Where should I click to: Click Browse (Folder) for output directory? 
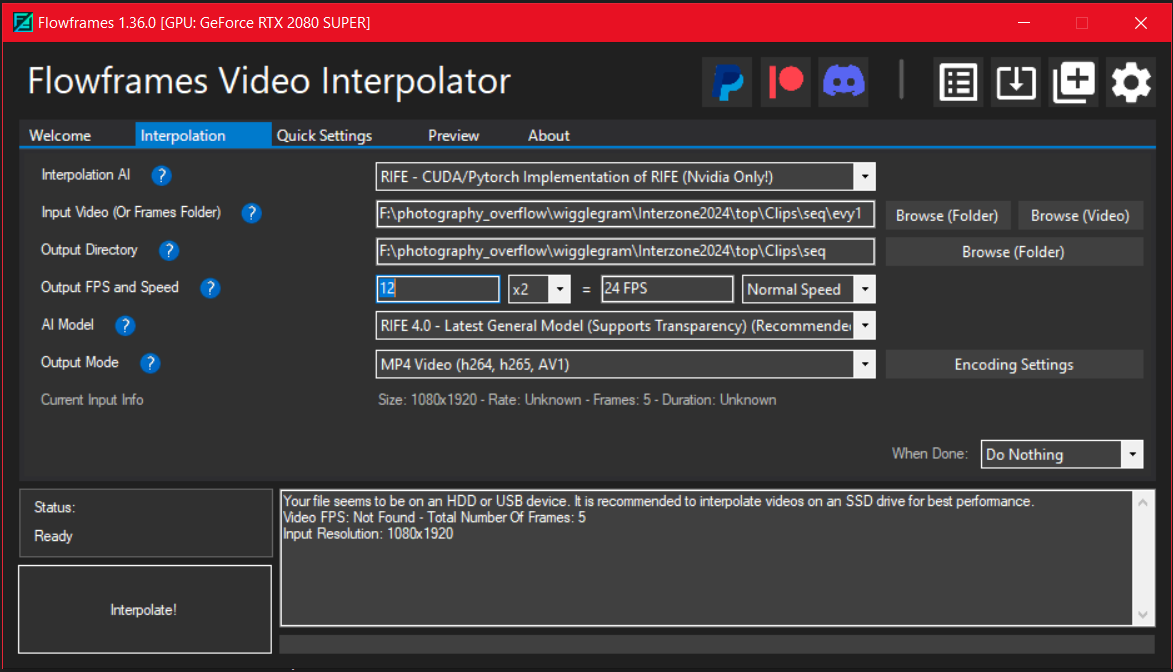1014,251
